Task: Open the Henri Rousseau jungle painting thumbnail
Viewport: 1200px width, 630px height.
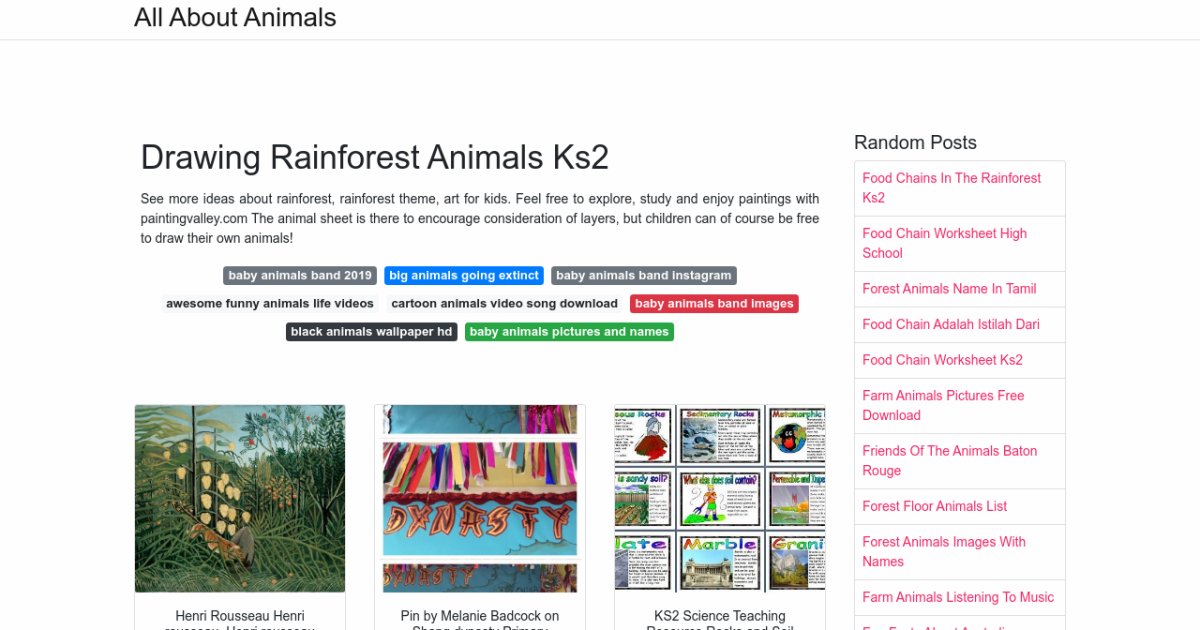Action: 239,497
